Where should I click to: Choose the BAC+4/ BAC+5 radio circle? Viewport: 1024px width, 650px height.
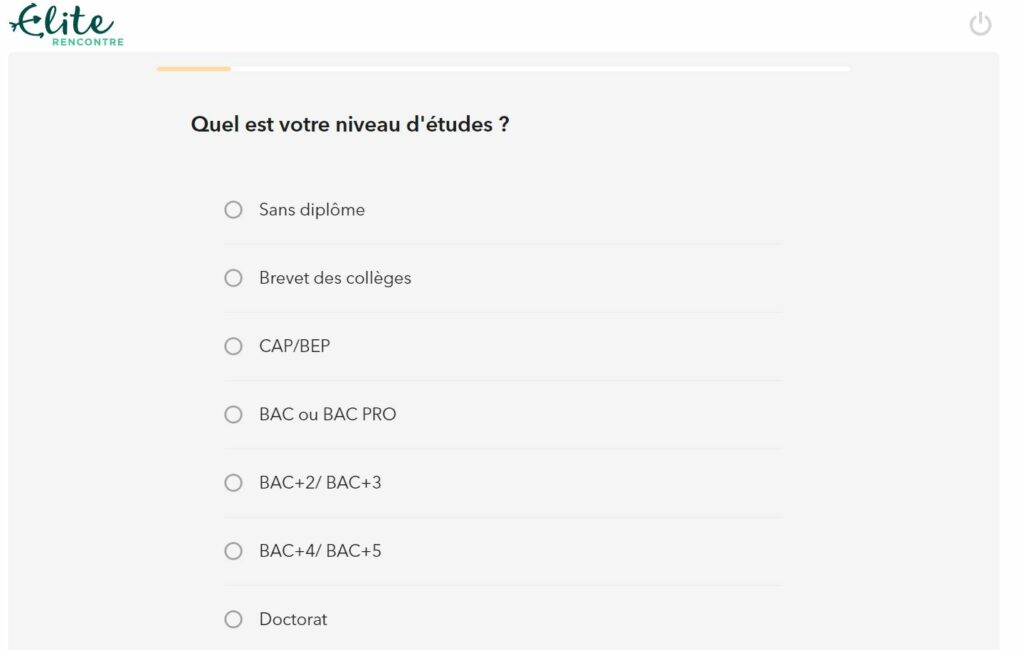[x=233, y=551]
